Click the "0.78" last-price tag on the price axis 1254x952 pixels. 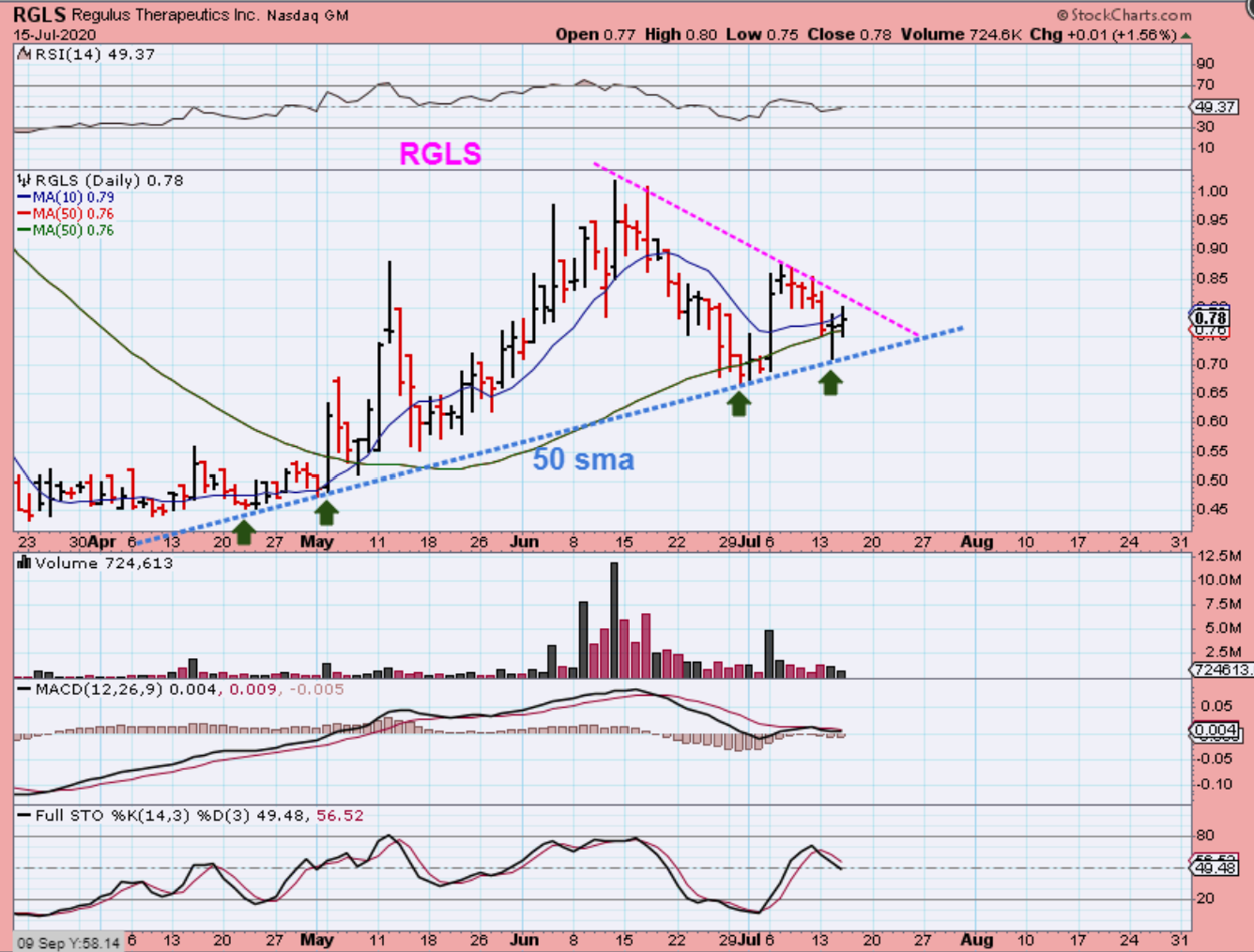(x=1211, y=317)
